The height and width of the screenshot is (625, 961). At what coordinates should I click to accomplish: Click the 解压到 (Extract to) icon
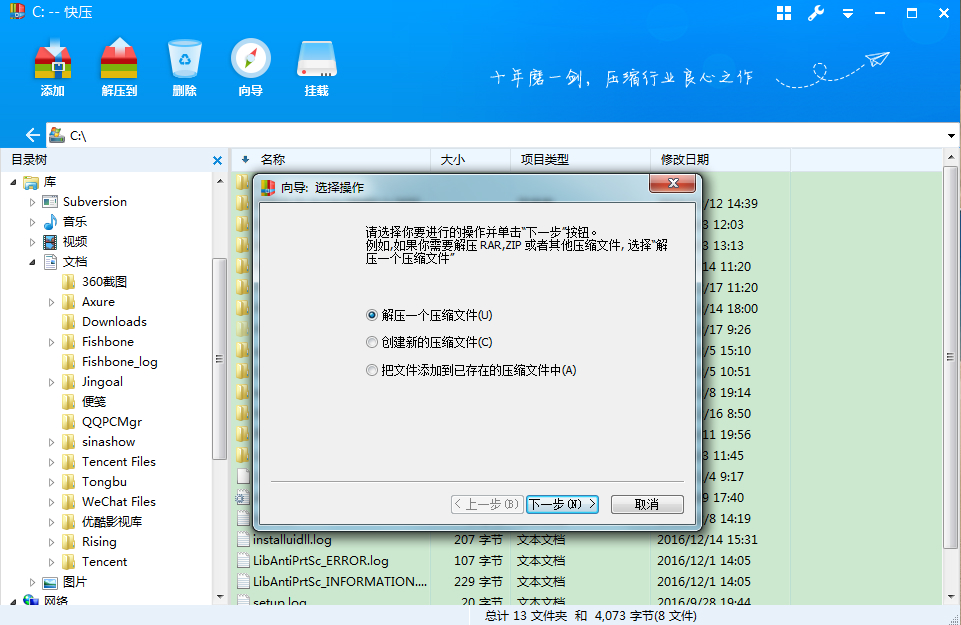coord(119,65)
